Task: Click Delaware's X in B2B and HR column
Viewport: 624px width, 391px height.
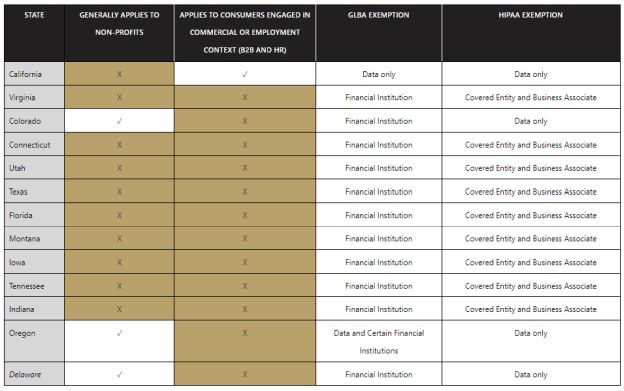Action: point(245,374)
